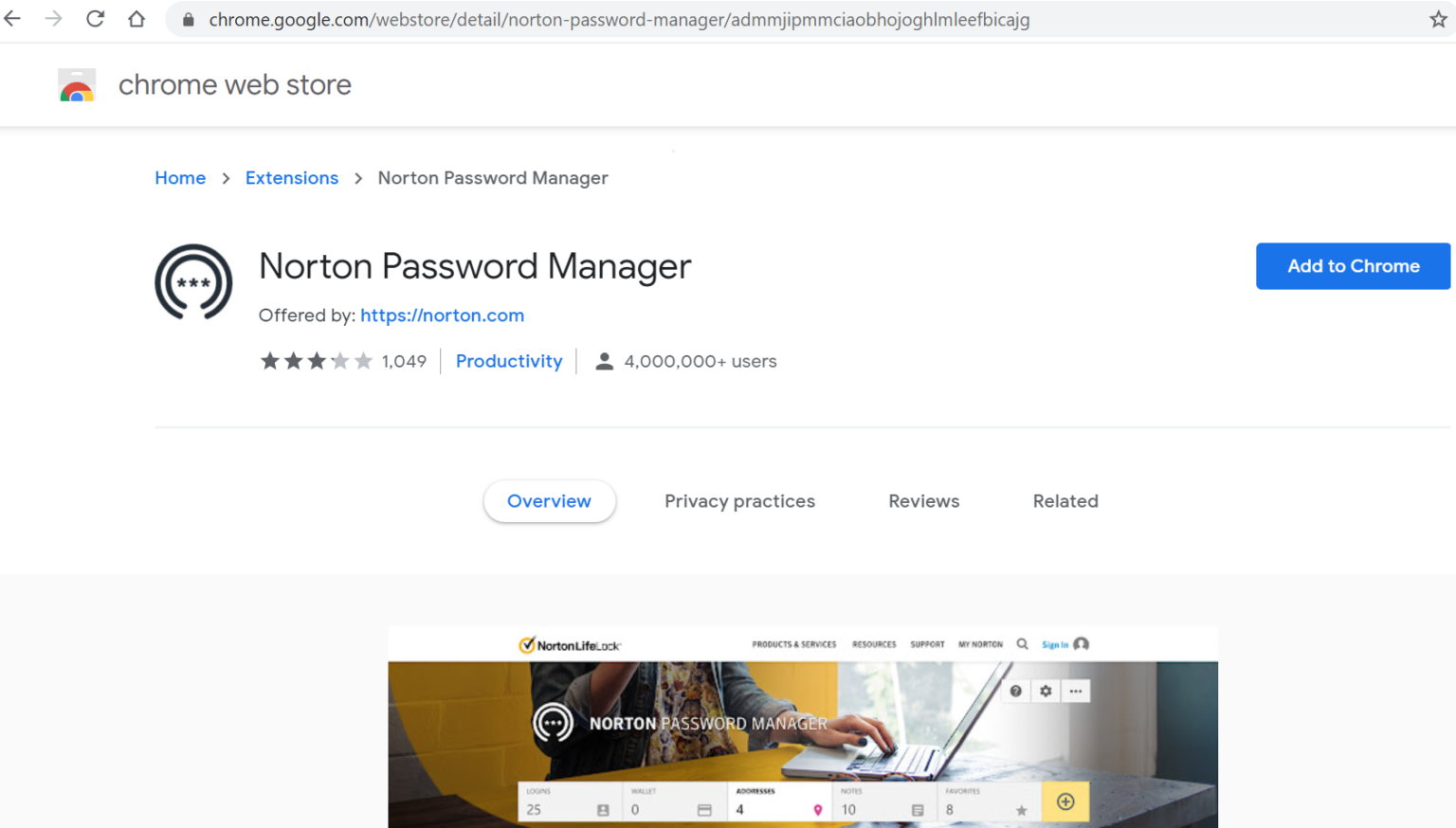This screenshot has width=1456, height=828.
Task: Open Favorites via the star icon
Action: [1021, 810]
